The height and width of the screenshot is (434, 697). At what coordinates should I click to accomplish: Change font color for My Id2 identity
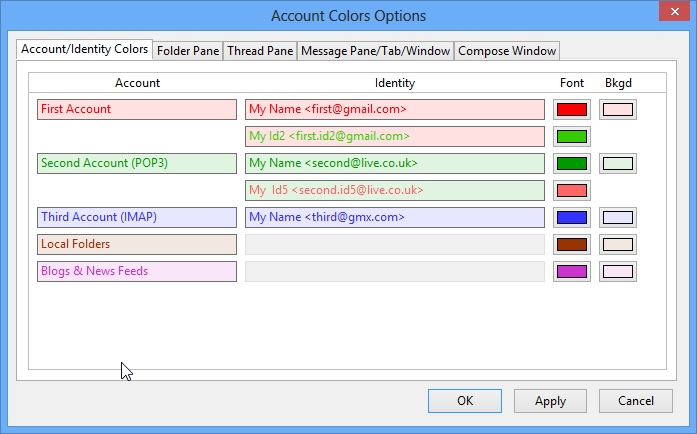tap(572, 137)
